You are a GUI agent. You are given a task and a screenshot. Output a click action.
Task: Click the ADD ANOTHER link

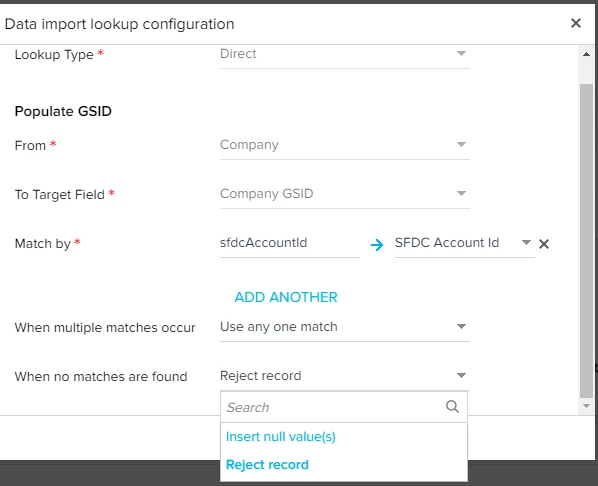click(x=286, y=297)
